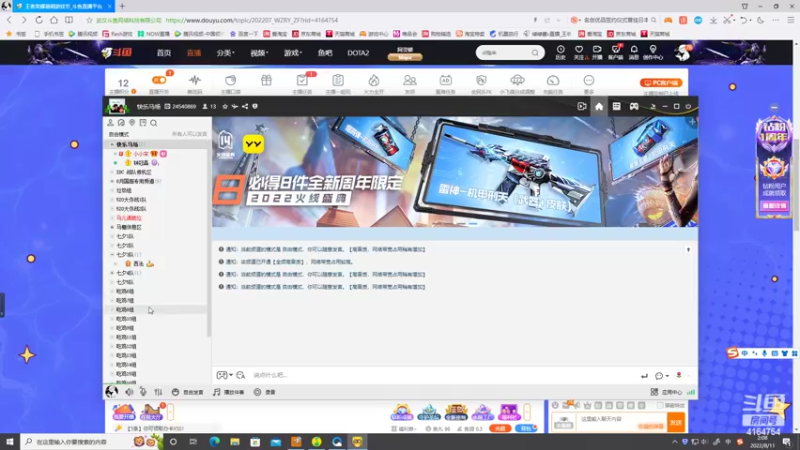This screenshot has height=450, width=800.
Task: Click the search magnifier in channel sidebar
Action: pyautogui.click(x=154, y=123)
